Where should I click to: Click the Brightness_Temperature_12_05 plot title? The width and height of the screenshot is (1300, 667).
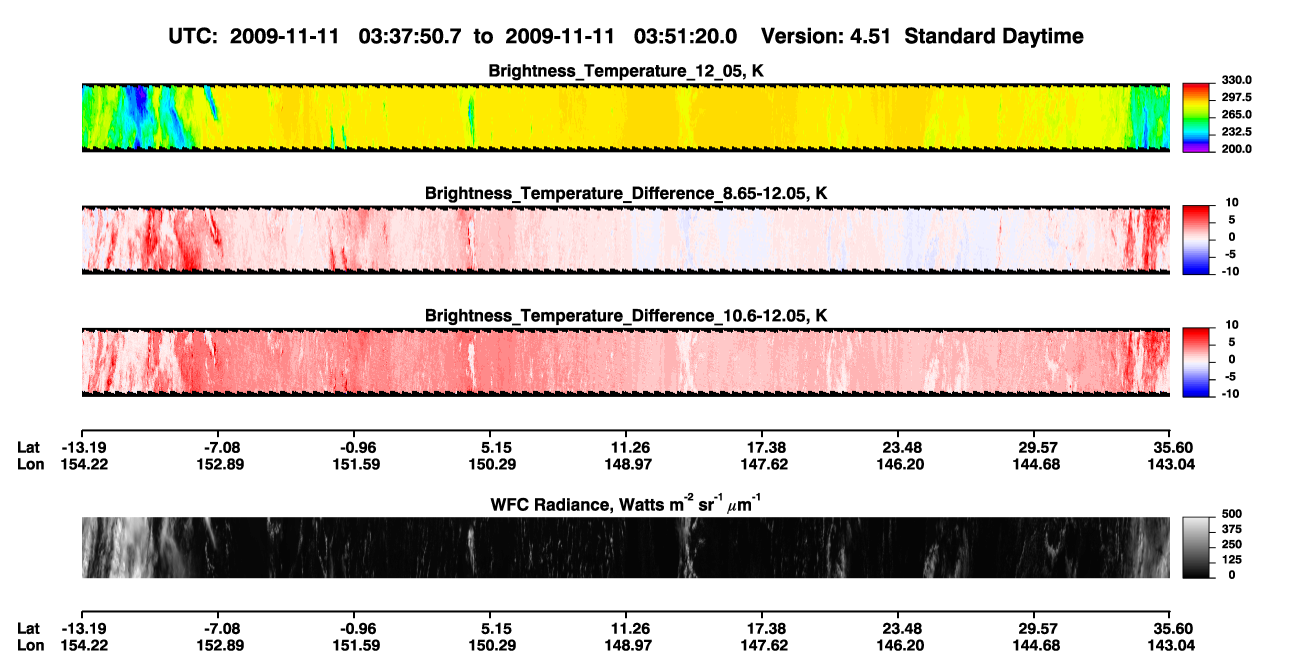tap(626, 71)
